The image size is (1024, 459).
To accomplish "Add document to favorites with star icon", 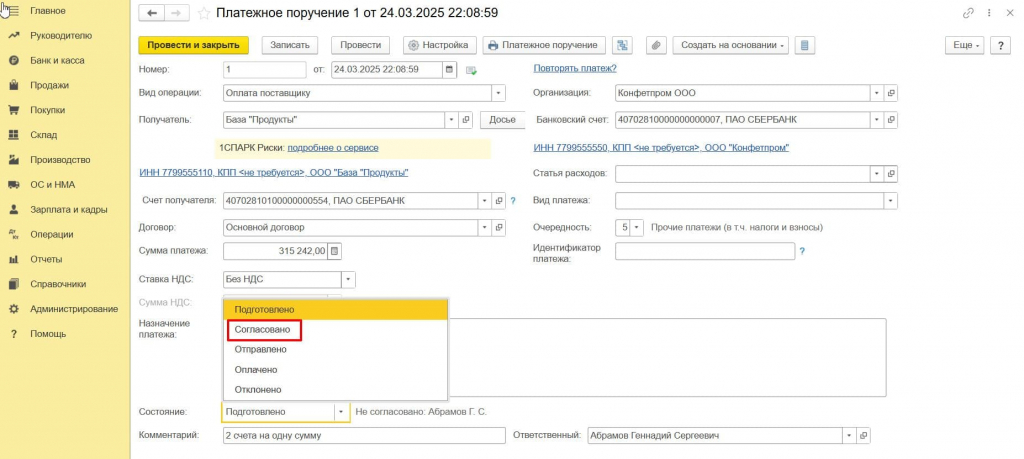I will tap(204, 13).
